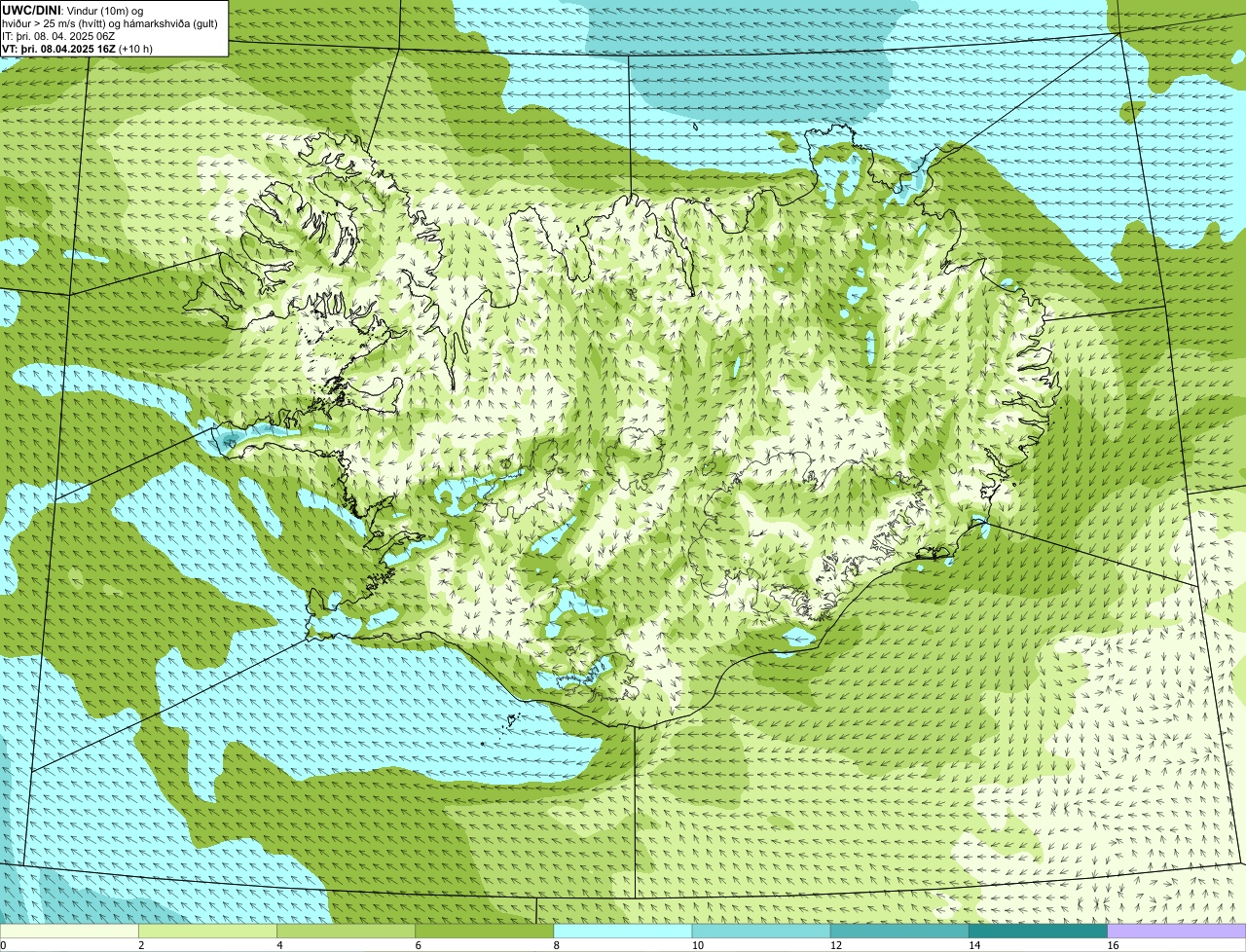The width and height of the screenshot is (1246, 952).
Task: Click the "VT: þri. 08.04.2025 16Z (+10 h)" line
Action: [x=77, y=49]
